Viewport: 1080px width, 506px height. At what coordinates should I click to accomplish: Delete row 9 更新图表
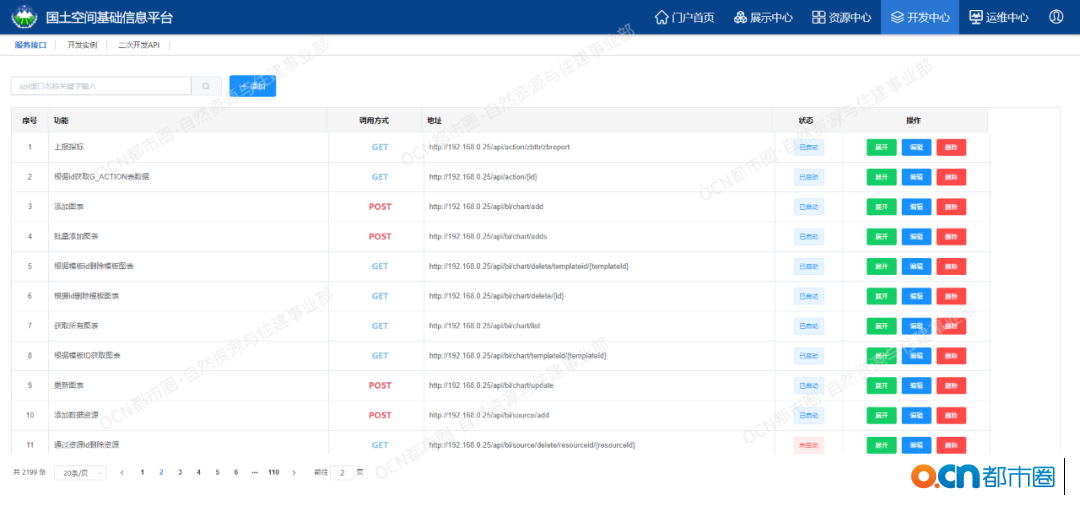click(x=951, y=386)
